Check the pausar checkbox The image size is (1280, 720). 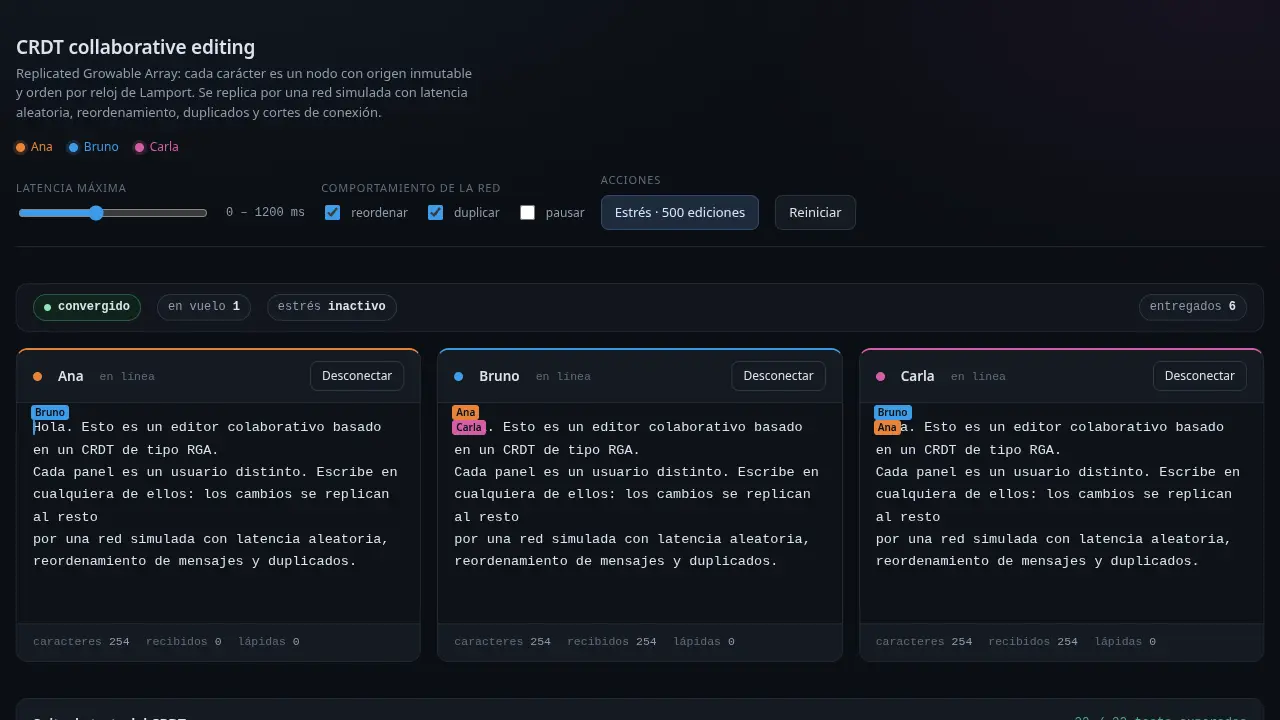(x=528, y=212)
